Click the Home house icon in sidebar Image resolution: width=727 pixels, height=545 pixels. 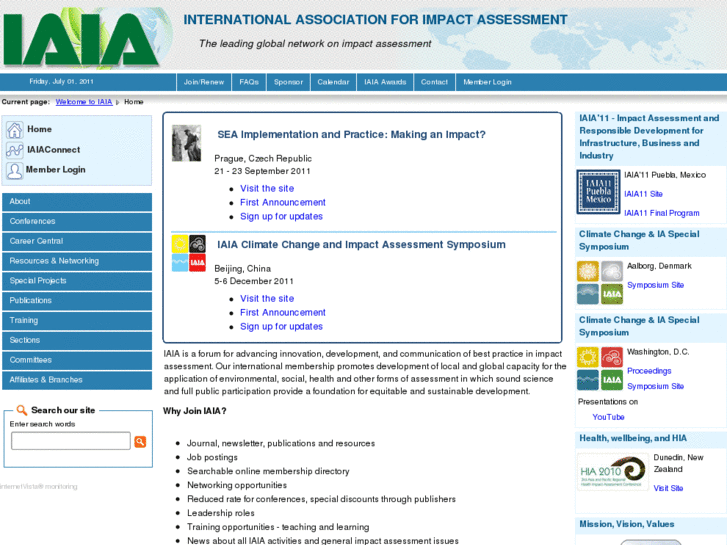point(14,130)
